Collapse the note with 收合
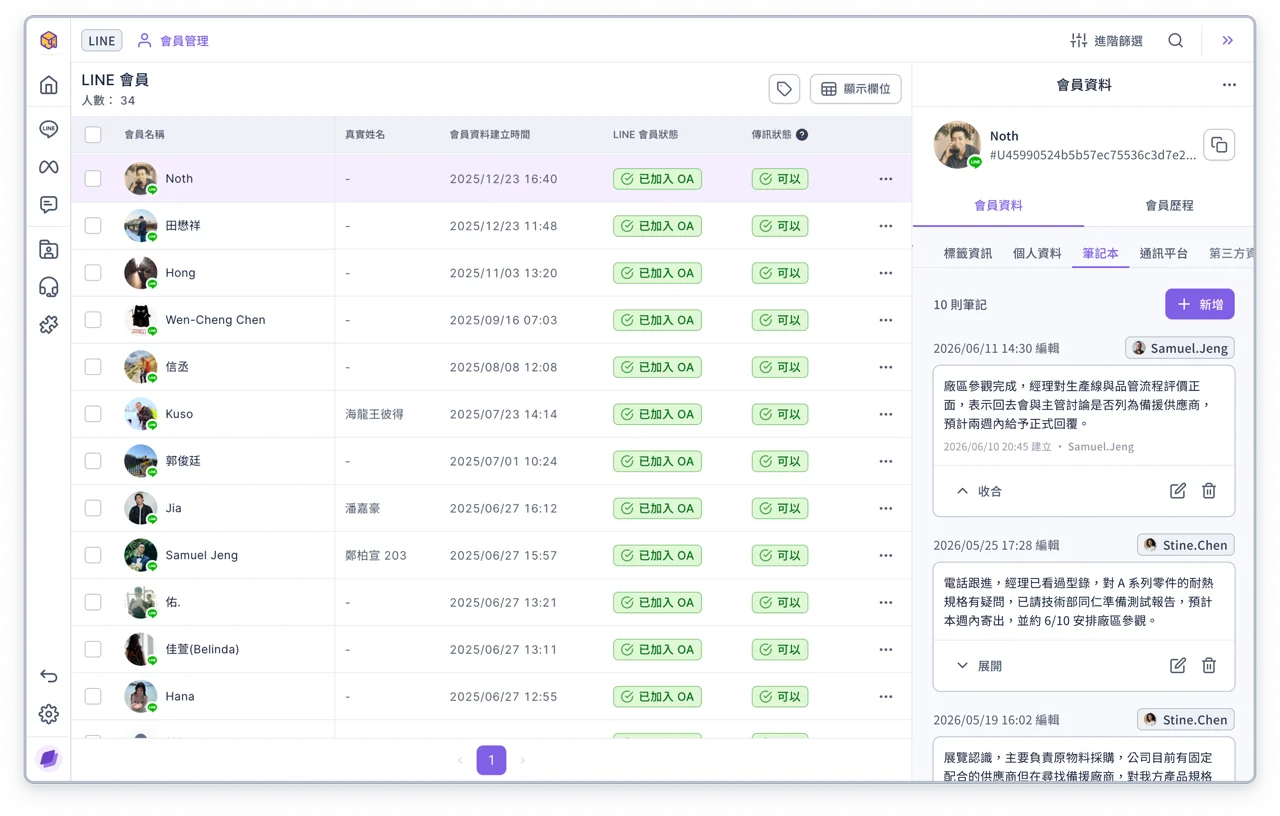The image size is (1280, 816). coord(979,491)
